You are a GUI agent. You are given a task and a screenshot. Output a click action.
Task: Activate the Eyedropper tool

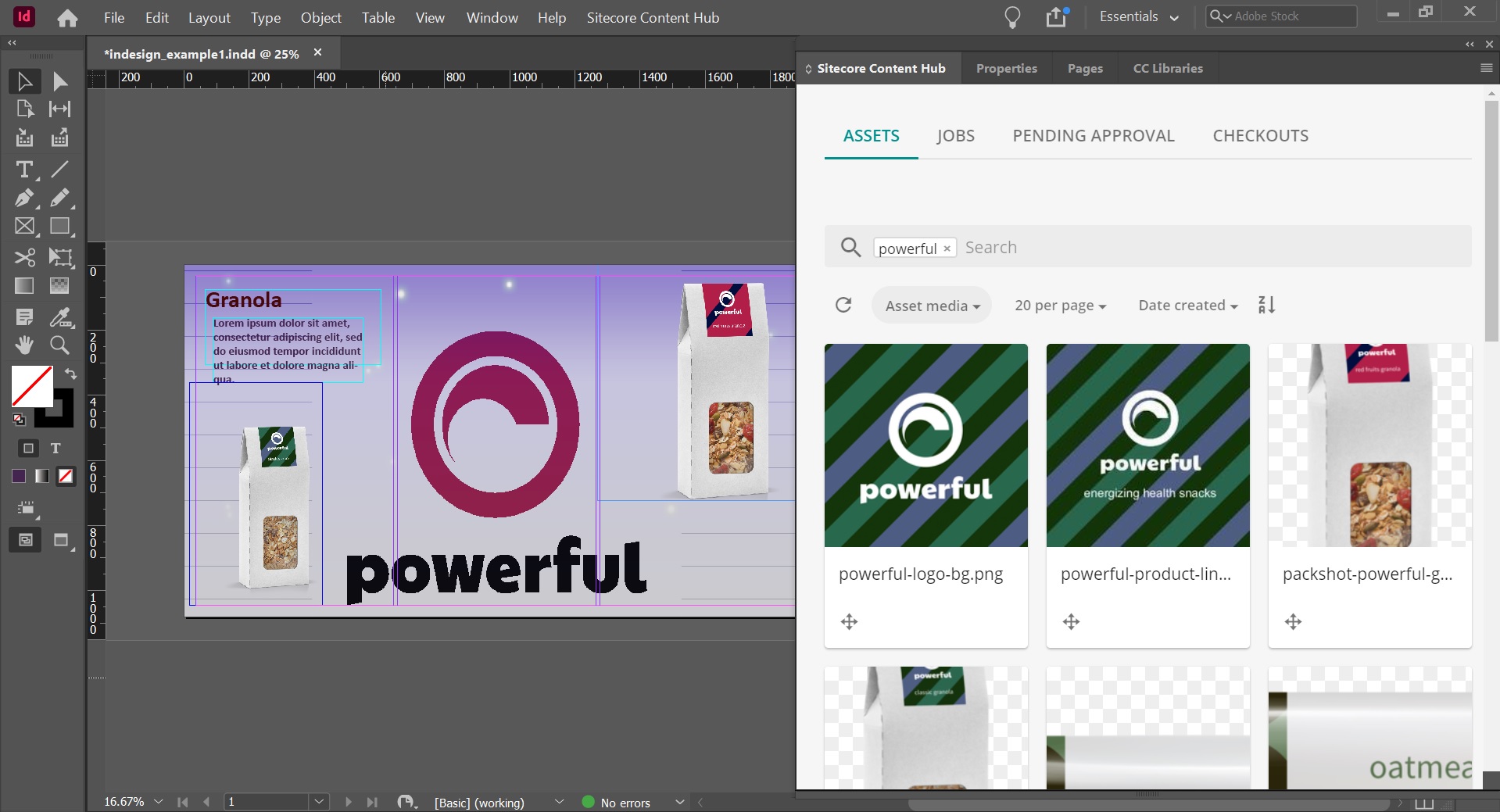(59, 317)
